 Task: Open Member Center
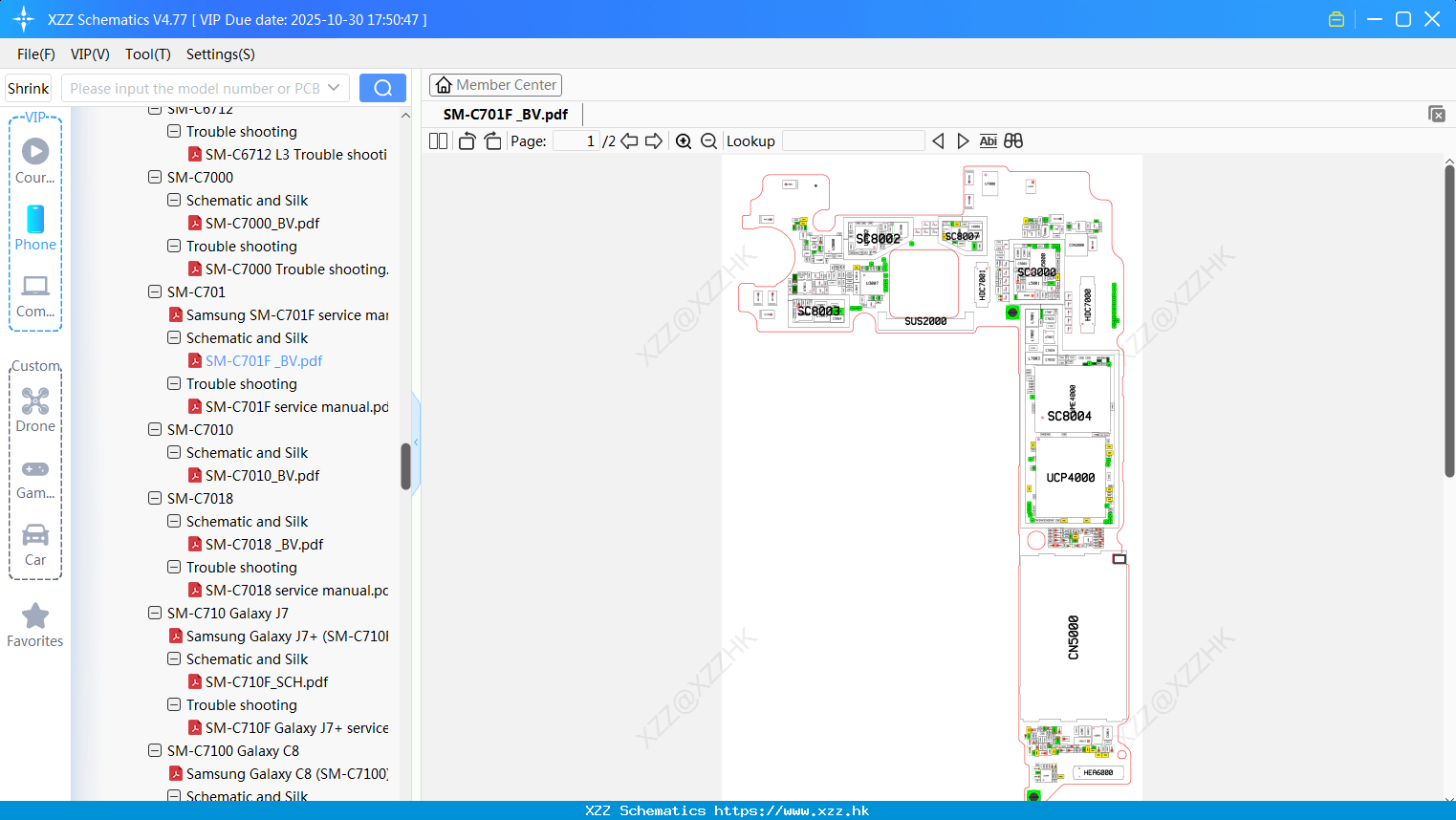[x=495, y=85]
